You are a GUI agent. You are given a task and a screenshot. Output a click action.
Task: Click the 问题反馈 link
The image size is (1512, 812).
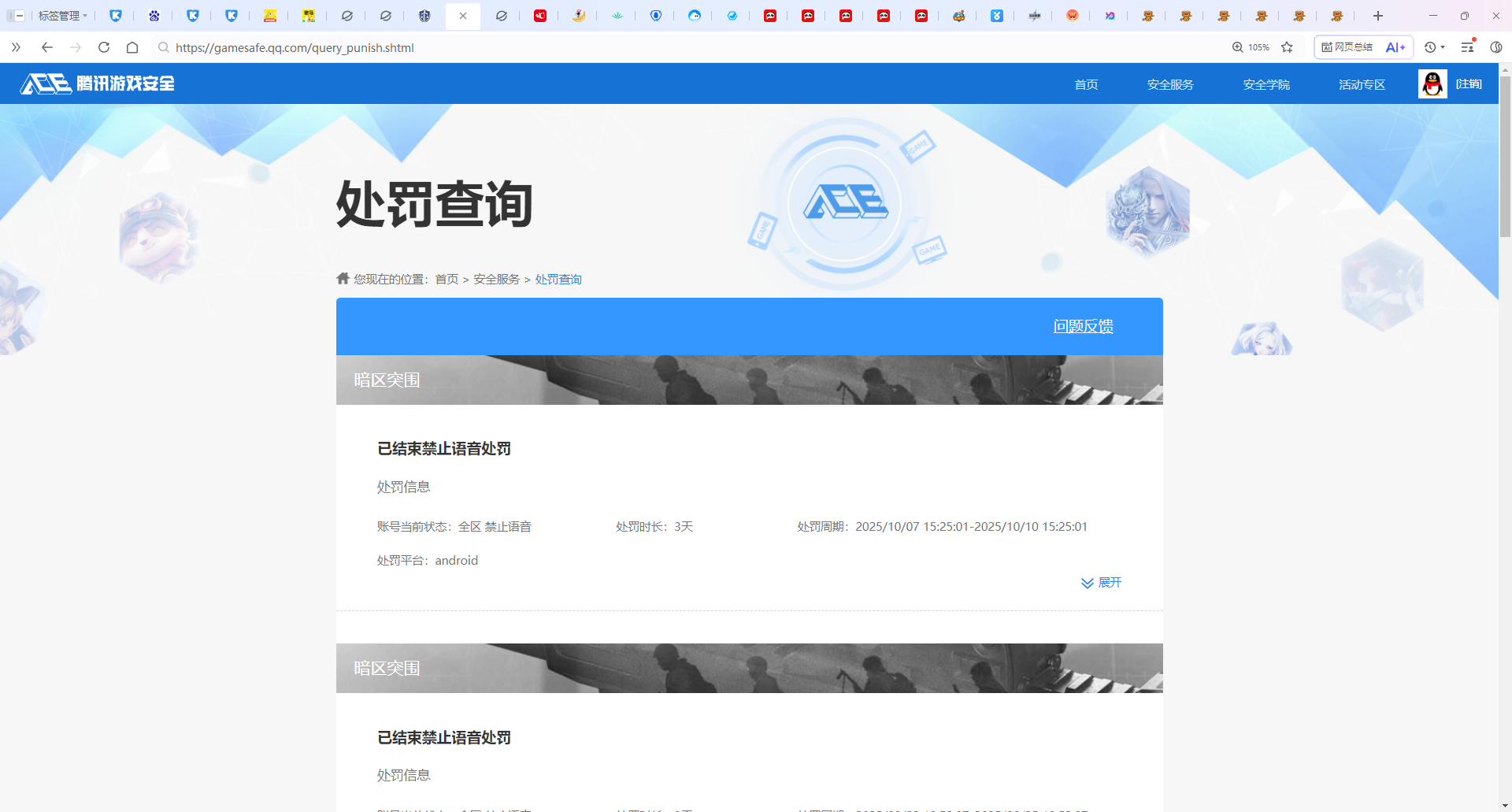point(1083,326)
